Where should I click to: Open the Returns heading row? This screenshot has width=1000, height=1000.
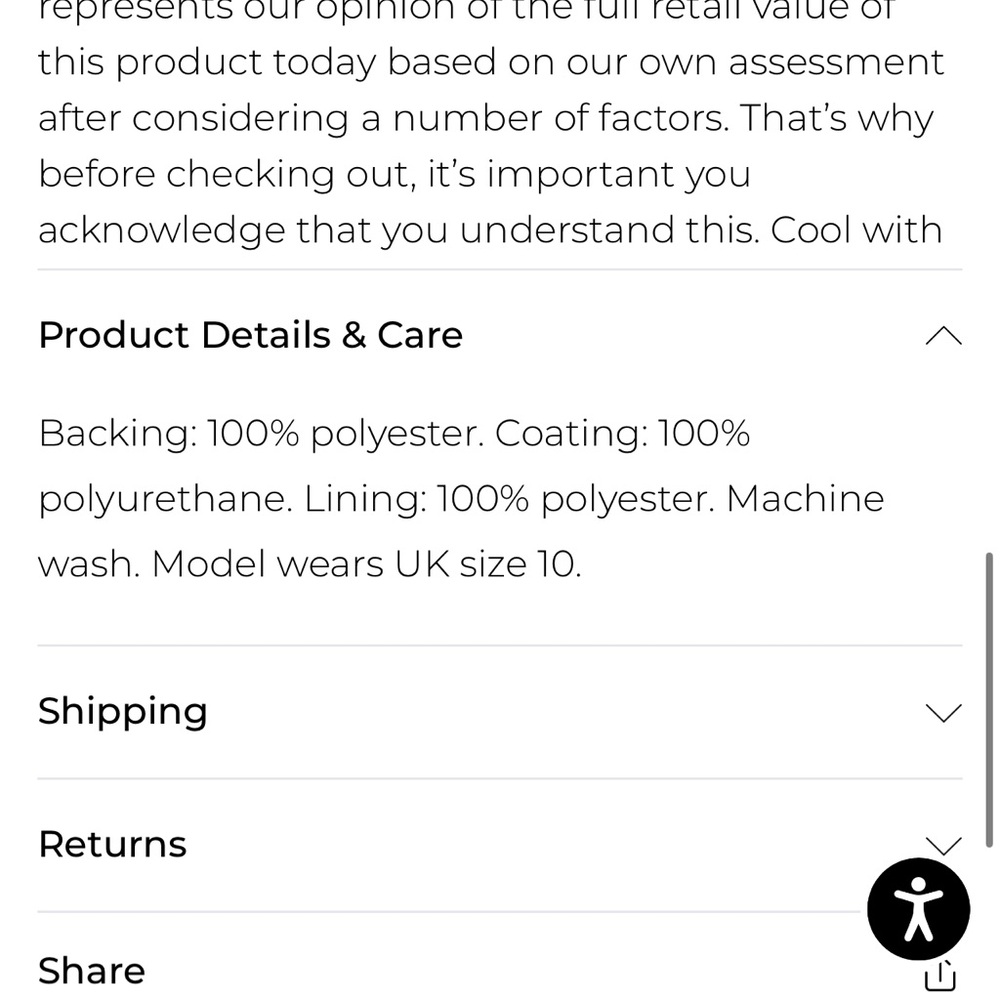point(499,845)
